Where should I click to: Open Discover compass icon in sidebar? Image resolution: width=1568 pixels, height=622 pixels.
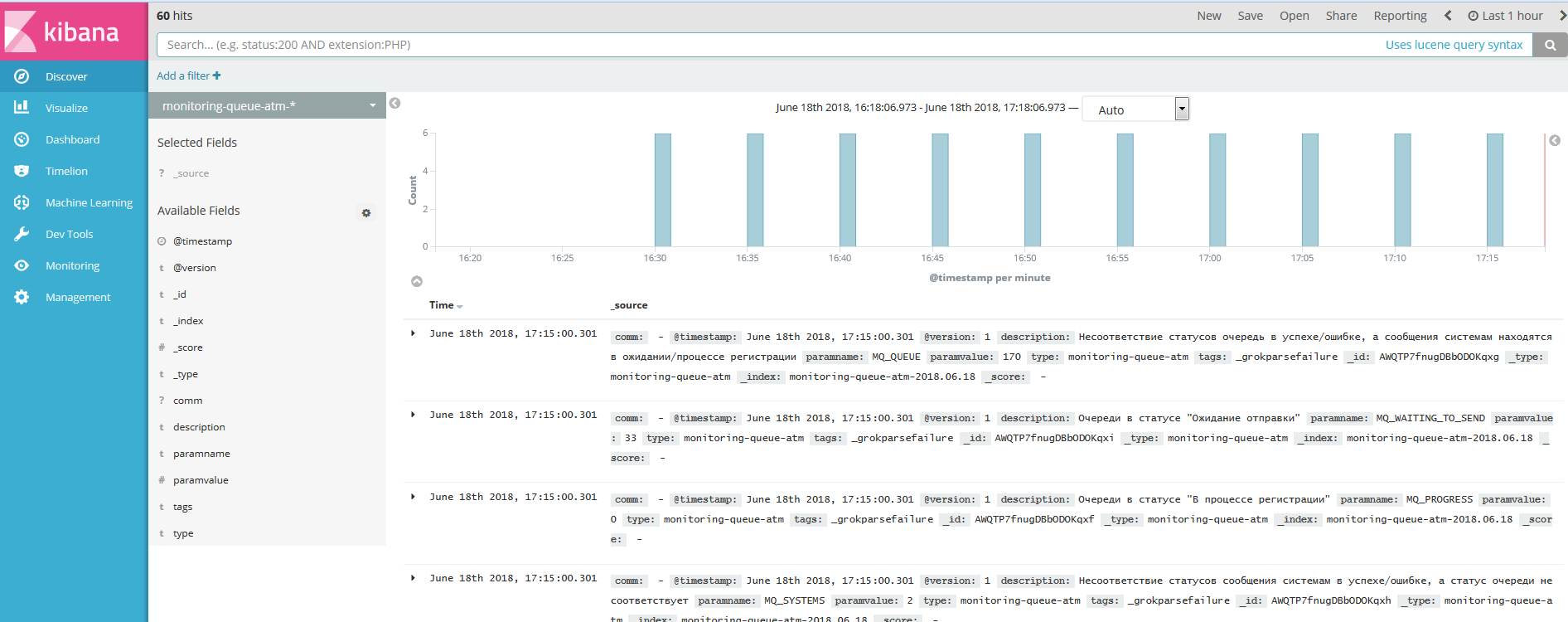coord(22,76)
